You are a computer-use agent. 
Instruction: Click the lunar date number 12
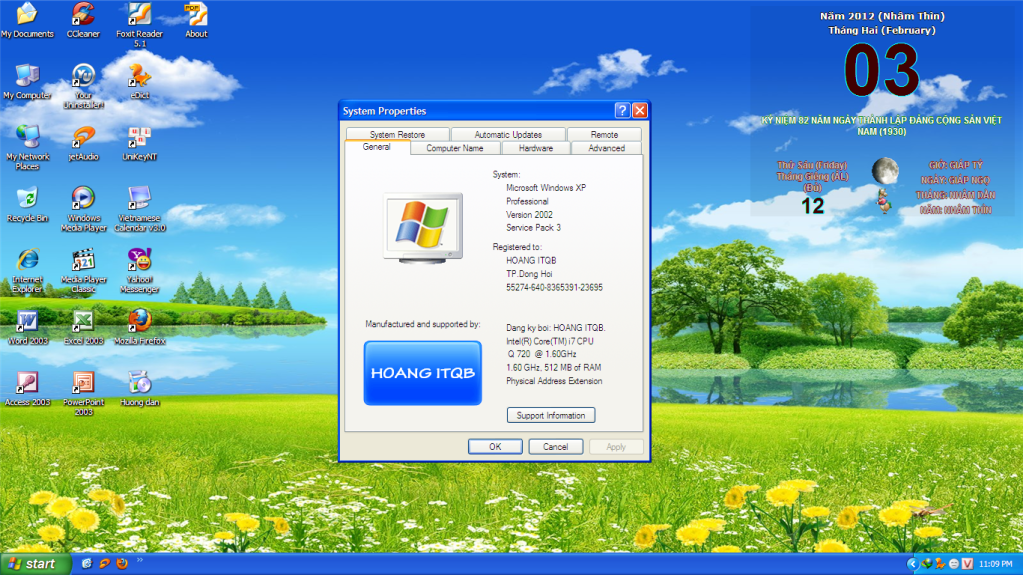pos(812,206)
